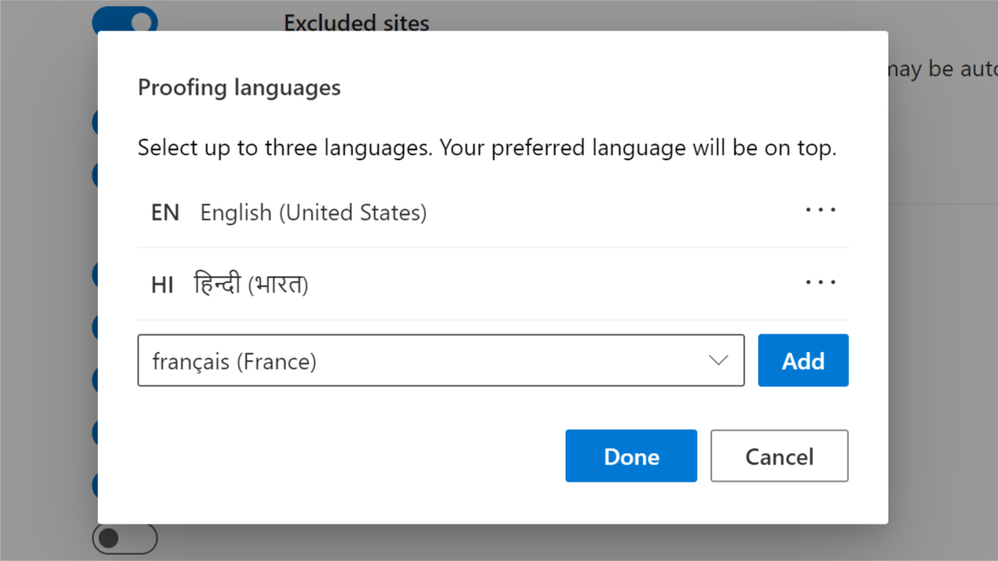Viewport: 998px width, 561px height.
Task: Click the EN language code
Action: (x=165, y=213)
